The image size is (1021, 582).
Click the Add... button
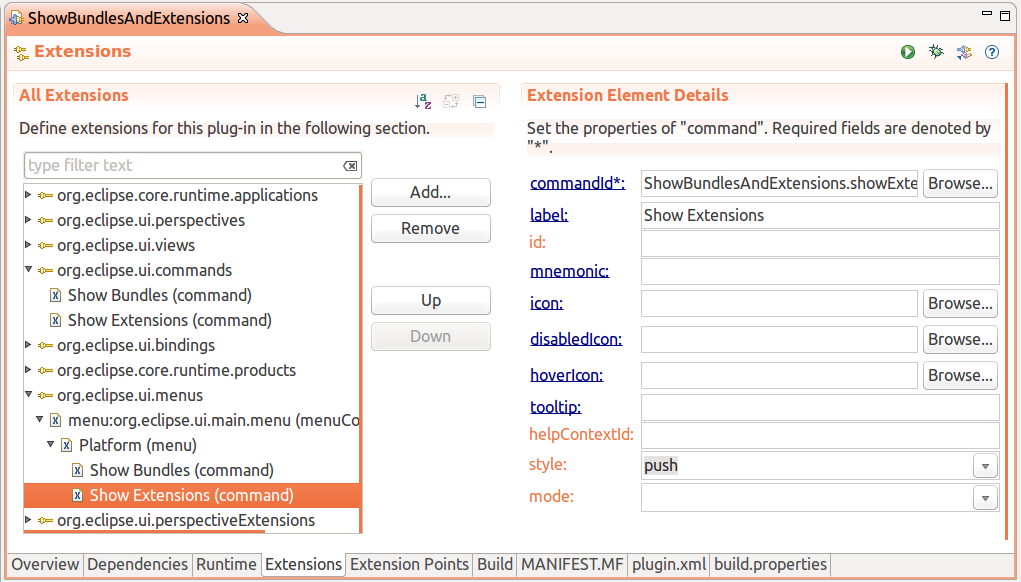coord(430,193)
